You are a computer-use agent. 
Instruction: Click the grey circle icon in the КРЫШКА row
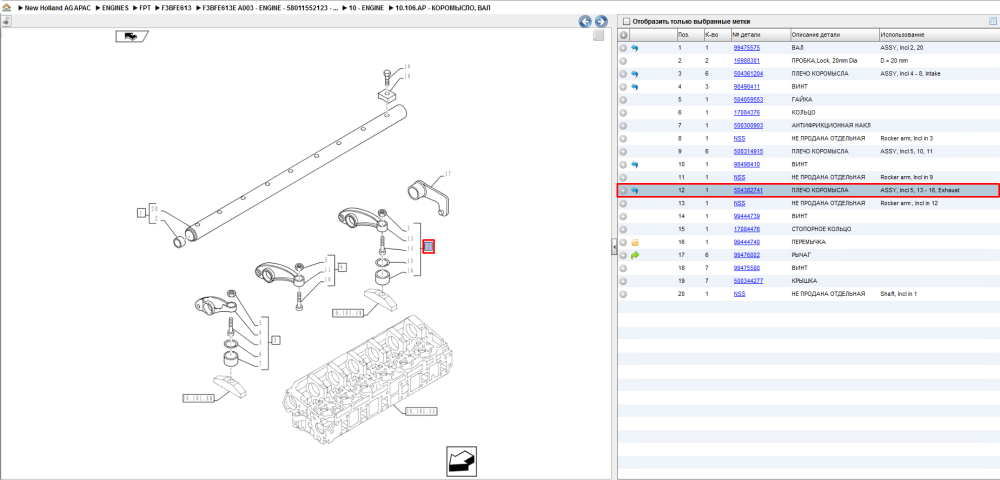click(623, 281)
